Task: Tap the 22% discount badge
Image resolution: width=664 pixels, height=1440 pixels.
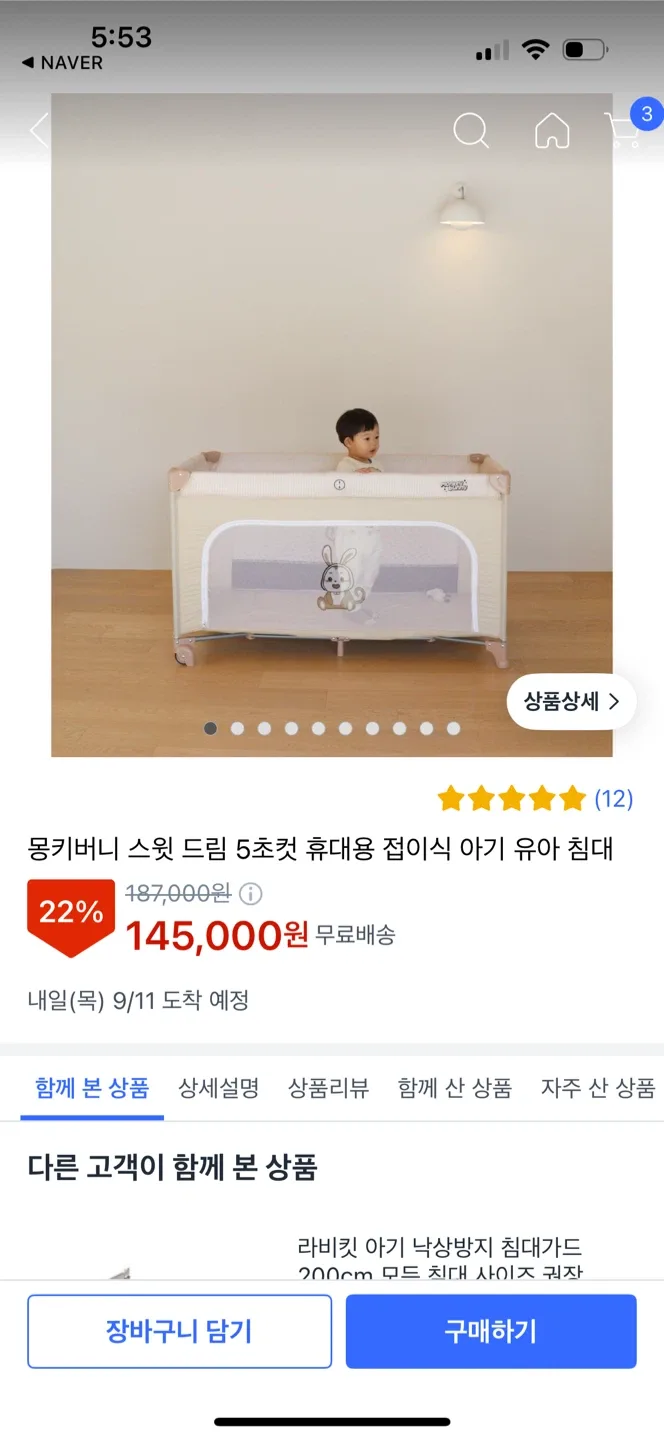Action: [x=70, y=914]
